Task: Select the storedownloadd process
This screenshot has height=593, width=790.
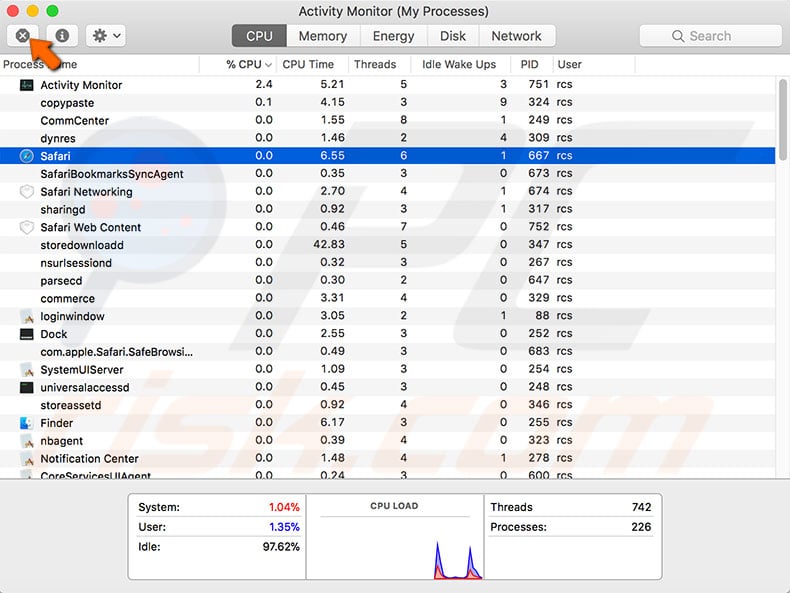Action: [x=387, y=245]
